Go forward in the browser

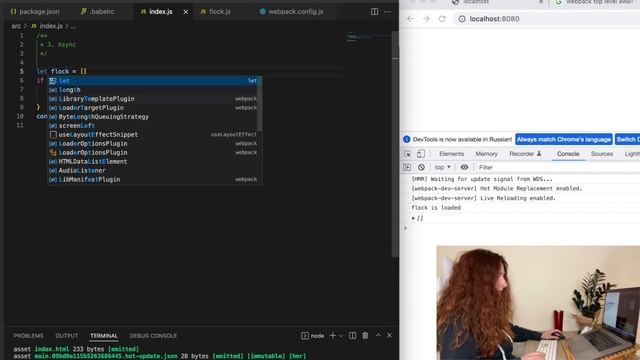[x=426, y=19]
